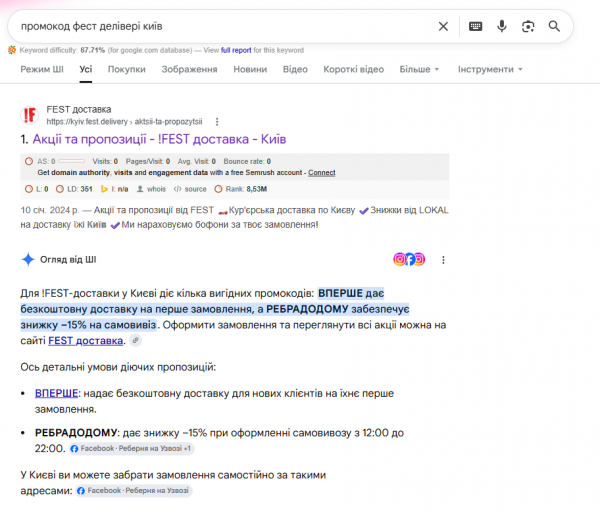Submit search with magnifying glass icon

coord(554,26)
